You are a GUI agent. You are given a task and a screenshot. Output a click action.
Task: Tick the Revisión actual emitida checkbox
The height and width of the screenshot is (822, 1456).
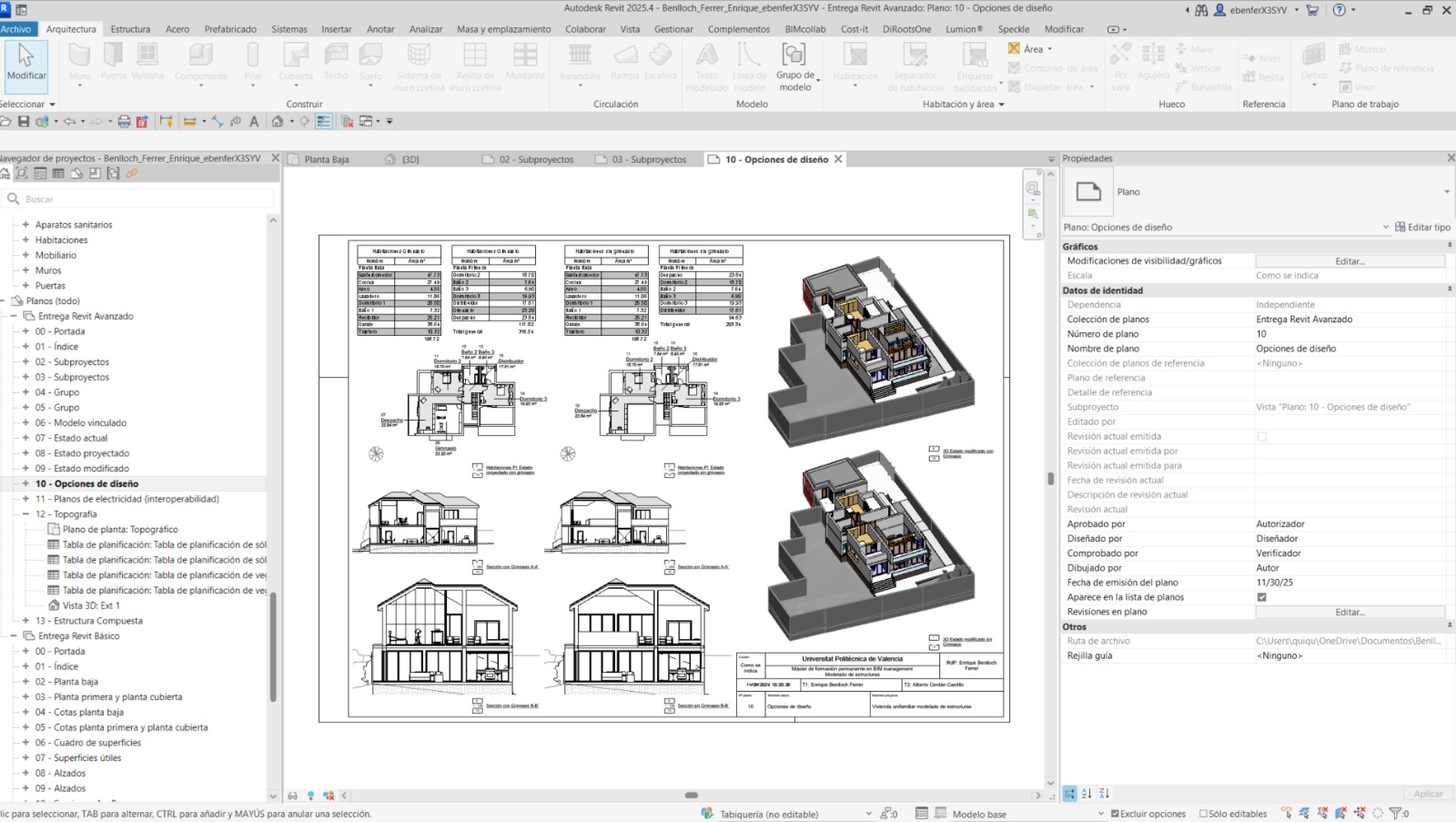pos(1261,437)
